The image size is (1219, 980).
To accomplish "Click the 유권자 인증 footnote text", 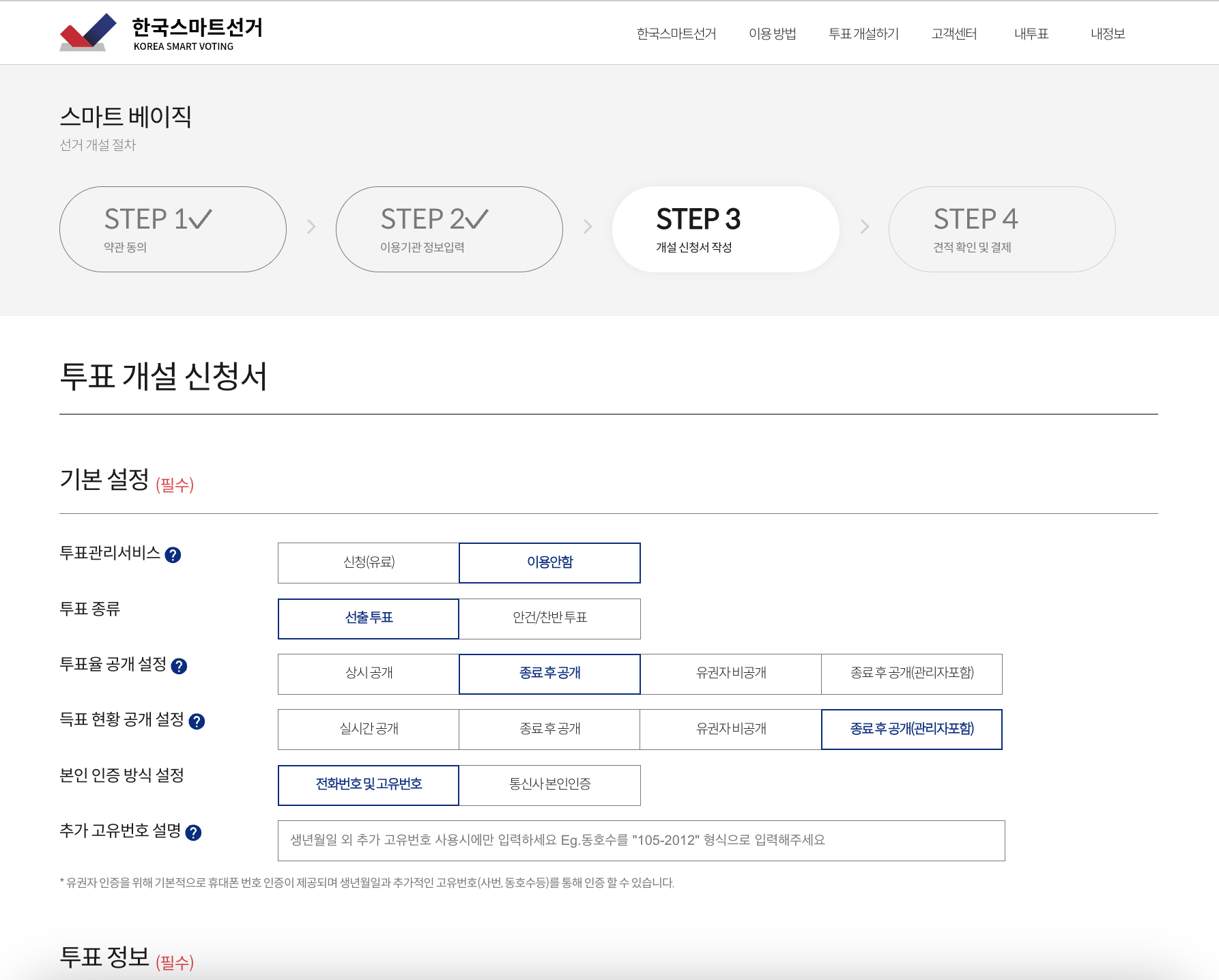I will tap(367, 882).
